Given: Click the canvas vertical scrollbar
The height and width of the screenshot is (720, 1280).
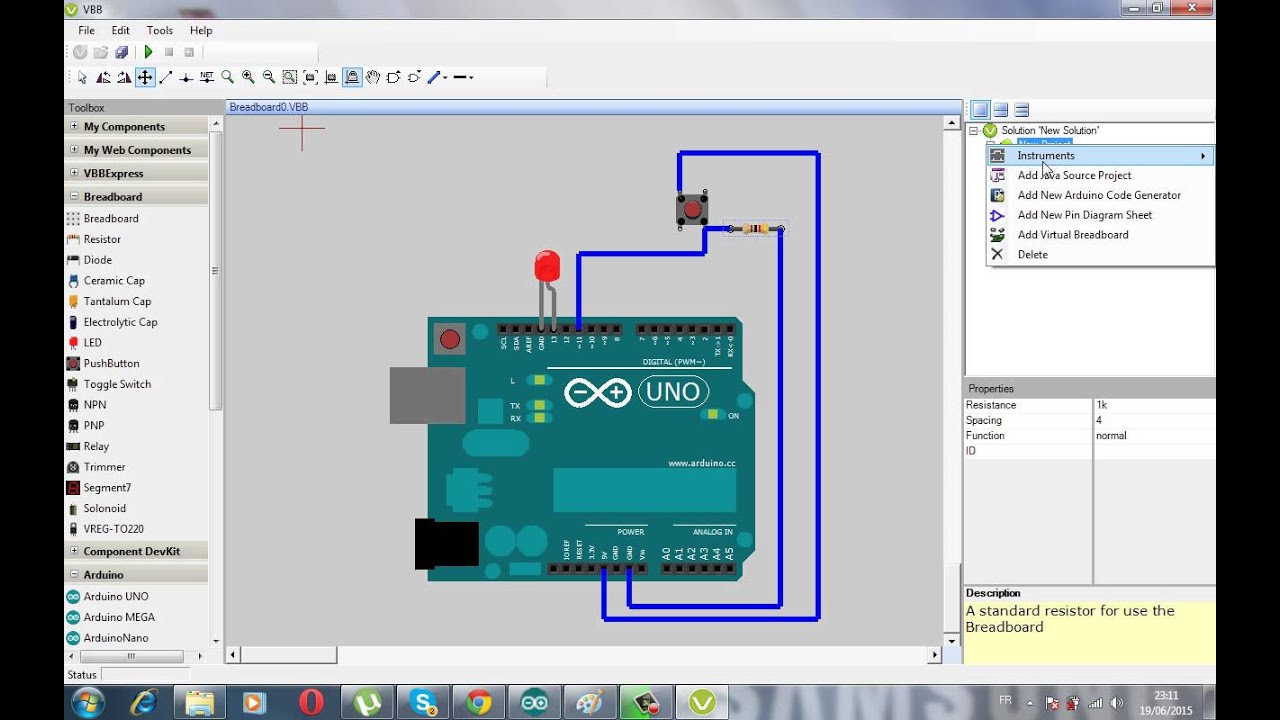Looking at the screenshot, I should point(951,382).
